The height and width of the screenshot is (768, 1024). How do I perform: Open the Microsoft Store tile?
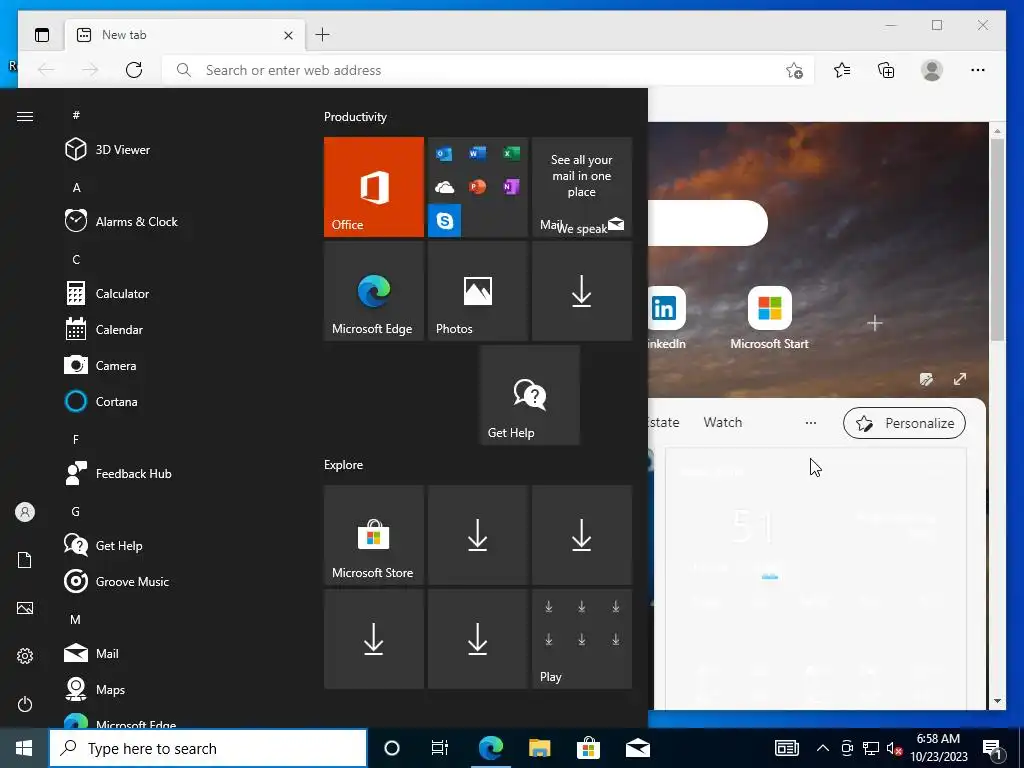(x=374, y=535)
